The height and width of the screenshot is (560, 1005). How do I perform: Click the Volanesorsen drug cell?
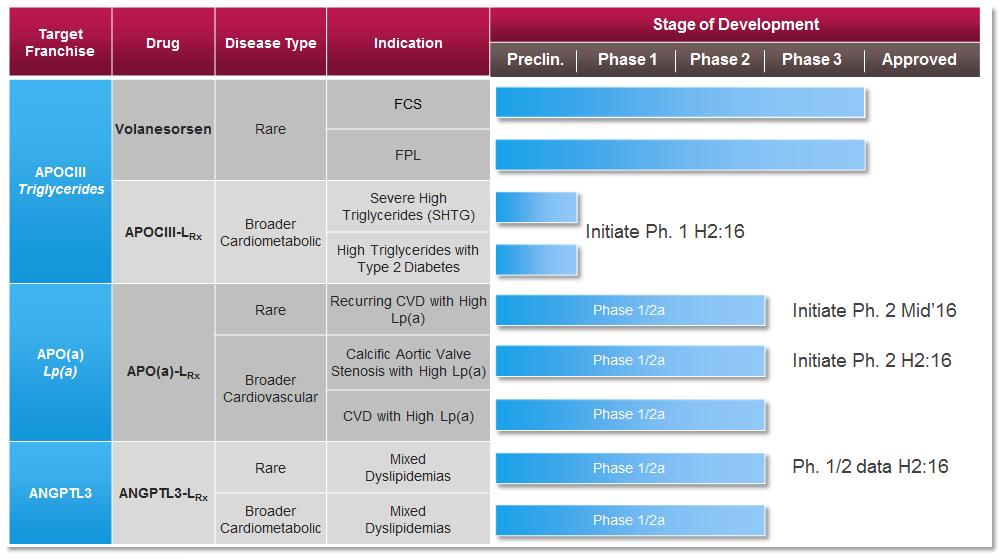163,129
